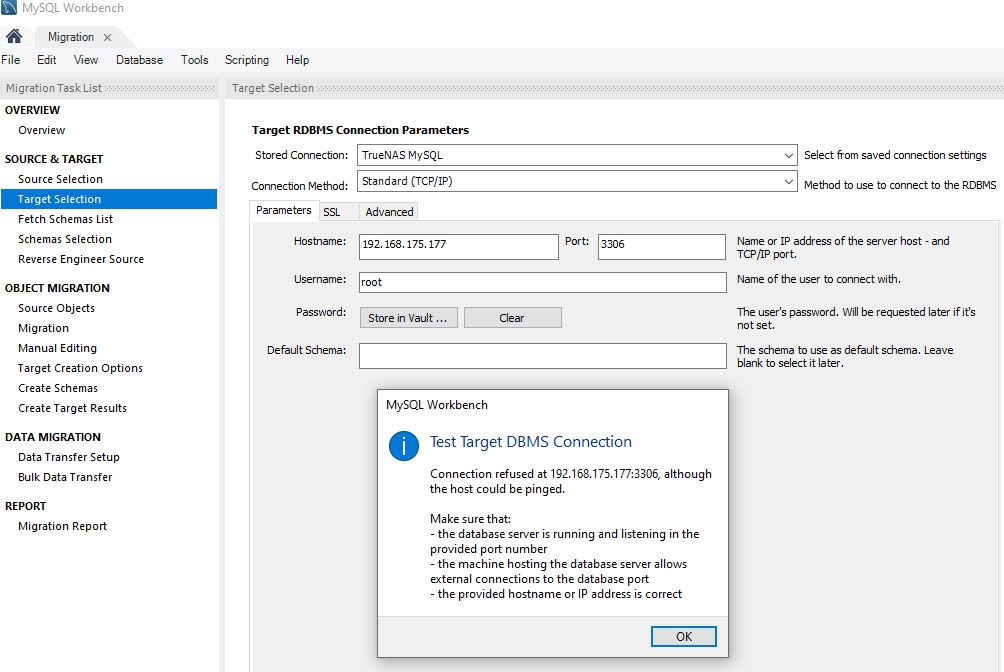Image resolution: width=1004 pixels, height=672 pixels.
Task: Select Data Transfer Setup step
Action: 69,457
